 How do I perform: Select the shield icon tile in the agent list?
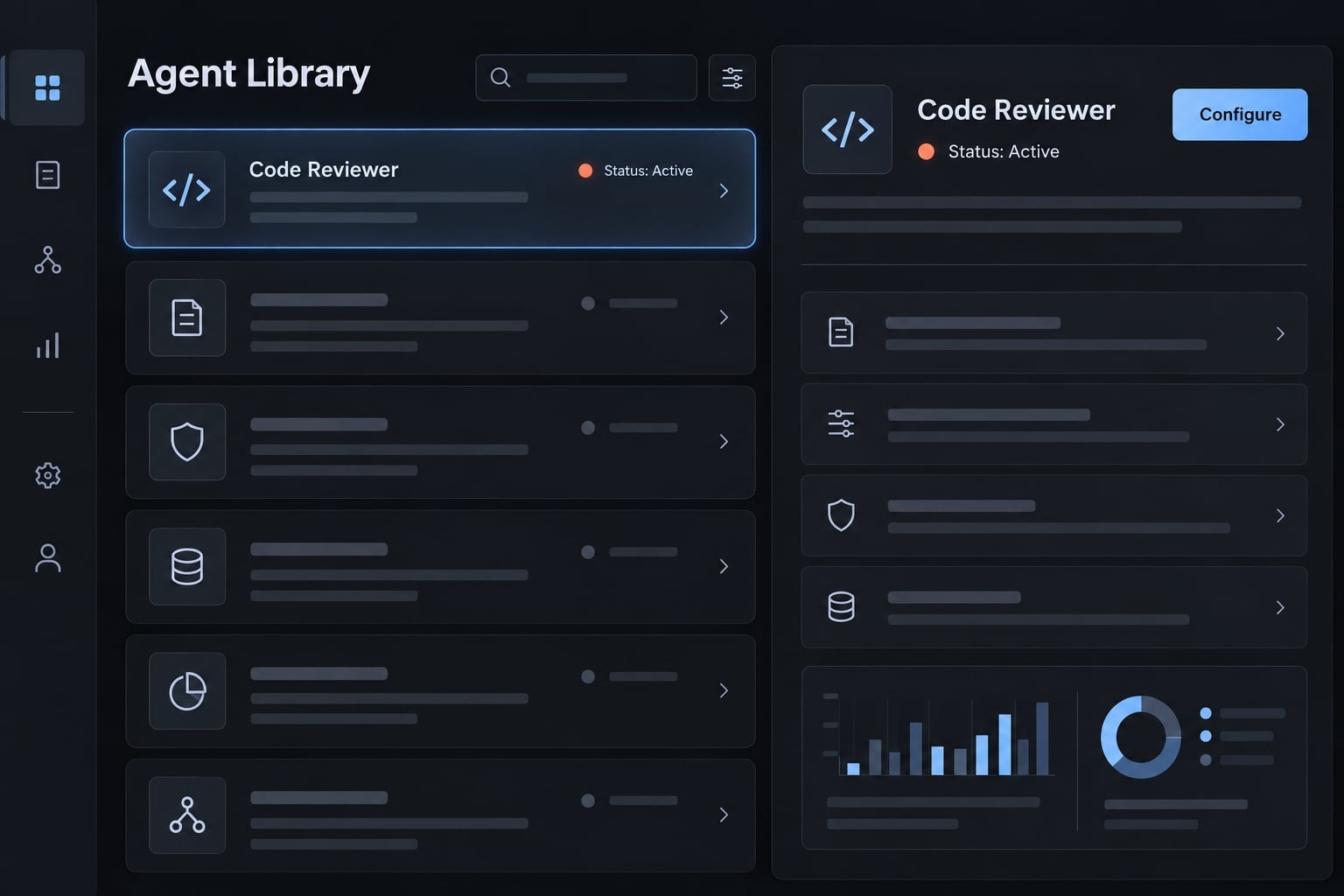[x=187, y=442]
